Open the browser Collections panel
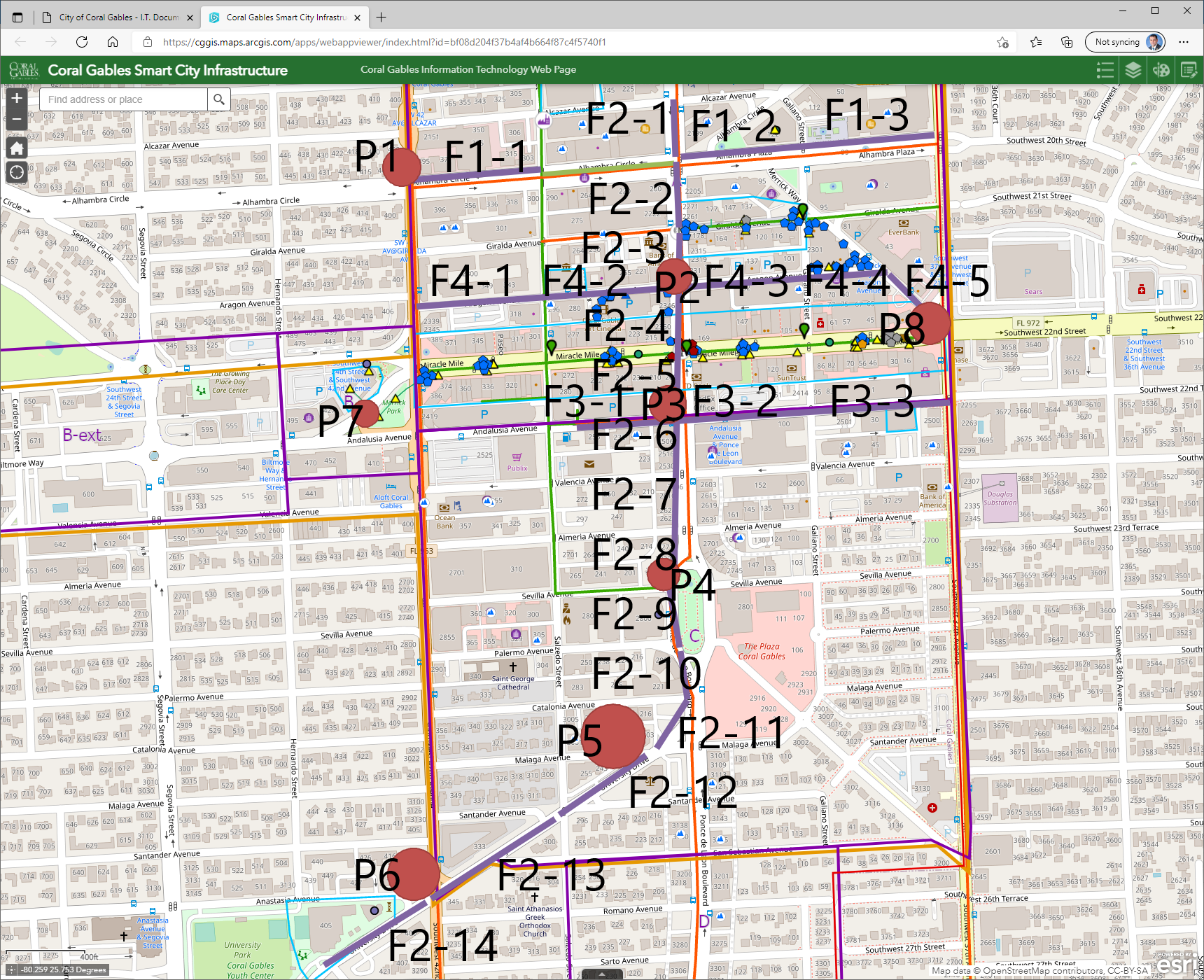 coord(1067,42)
